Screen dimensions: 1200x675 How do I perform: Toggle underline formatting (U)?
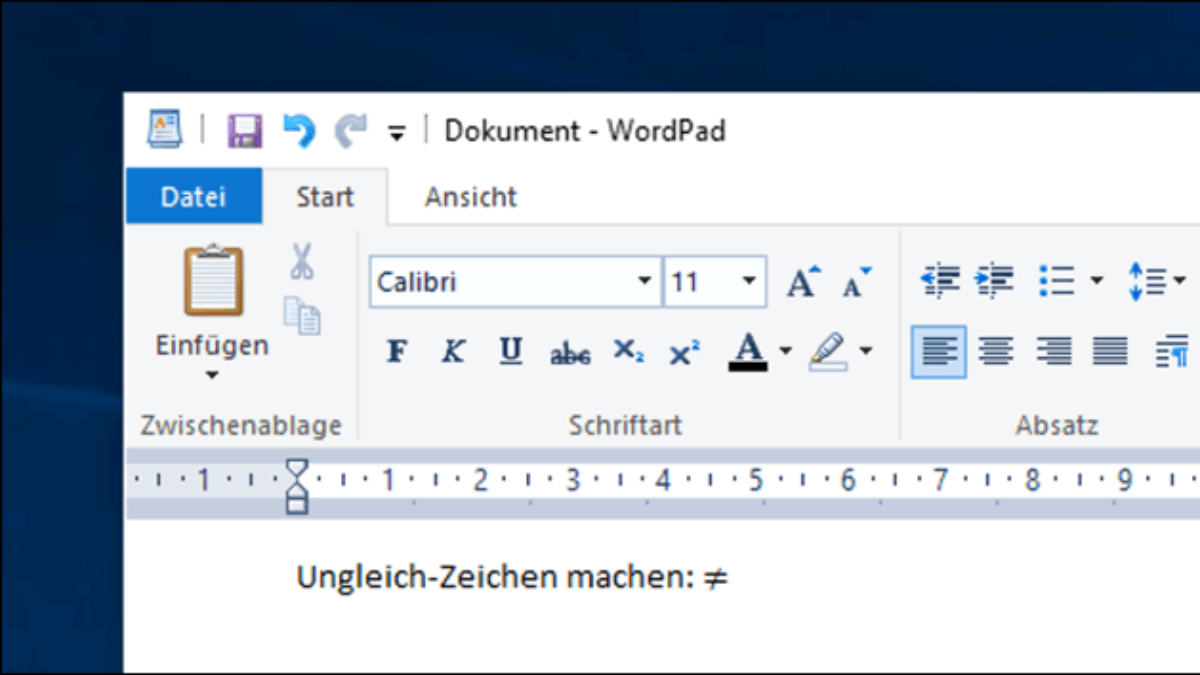[x=511, y=351]
